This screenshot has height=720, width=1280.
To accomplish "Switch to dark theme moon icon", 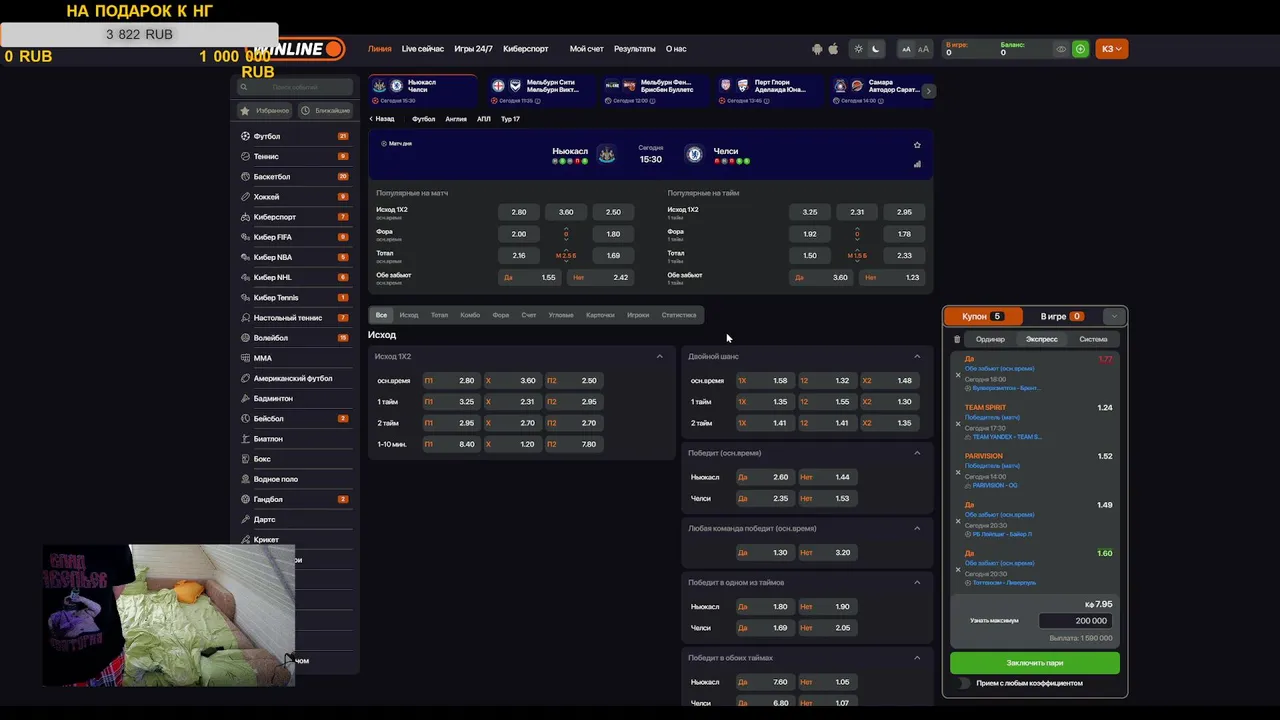I will pyautogui.click(x=876, y=49).
